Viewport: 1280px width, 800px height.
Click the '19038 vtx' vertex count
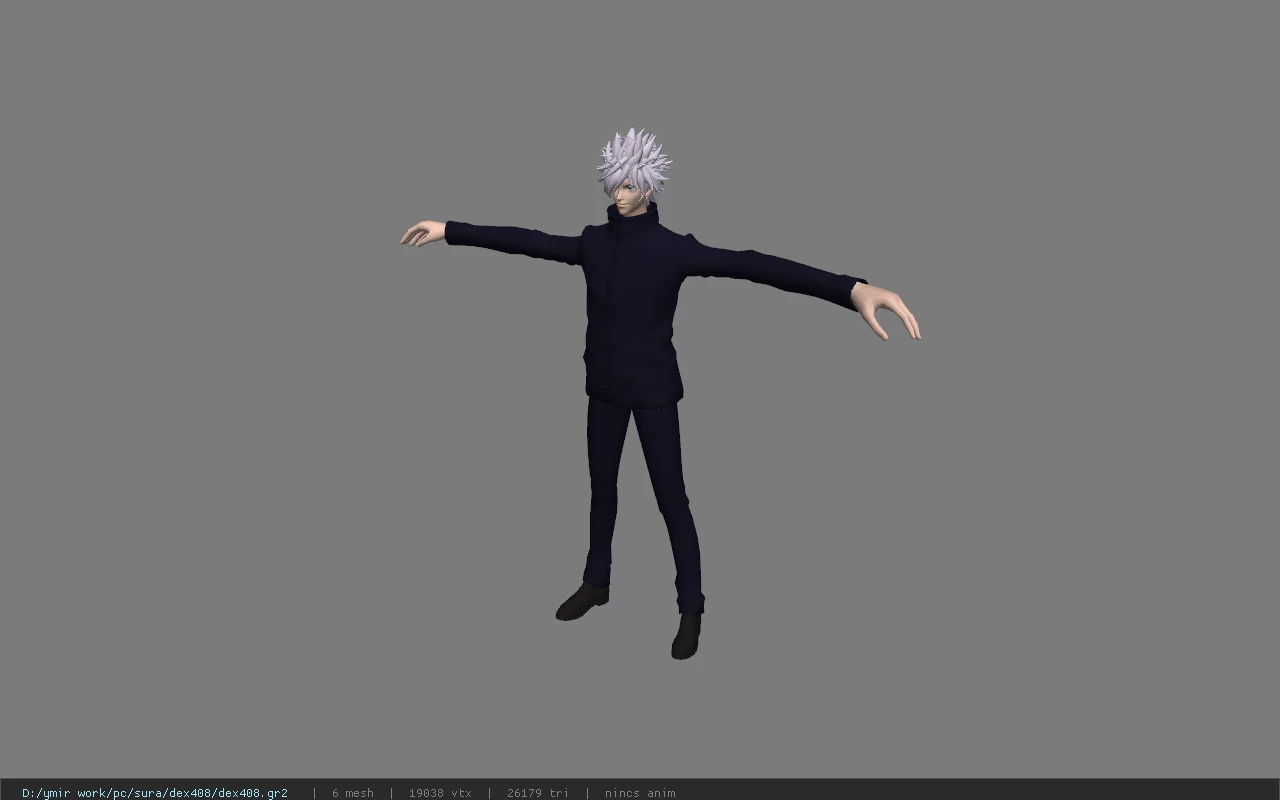click(x=440, y=793)
